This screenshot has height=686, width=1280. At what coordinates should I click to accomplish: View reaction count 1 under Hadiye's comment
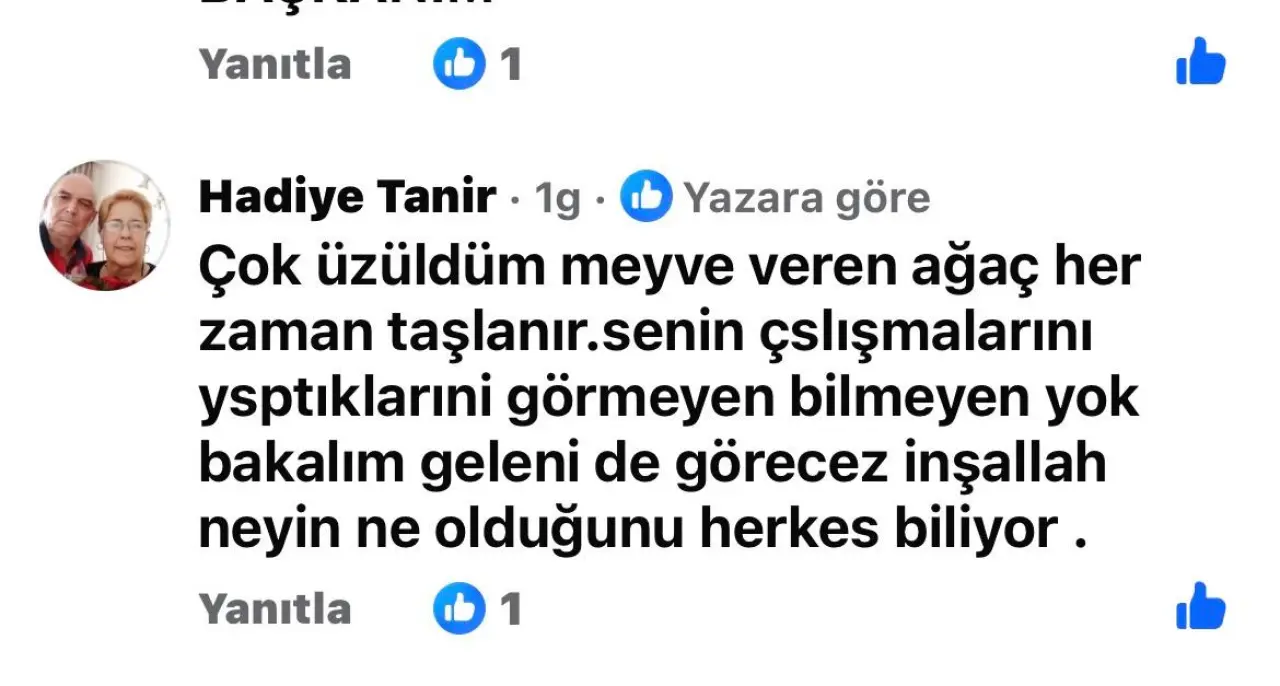click(x=511, y=608)
